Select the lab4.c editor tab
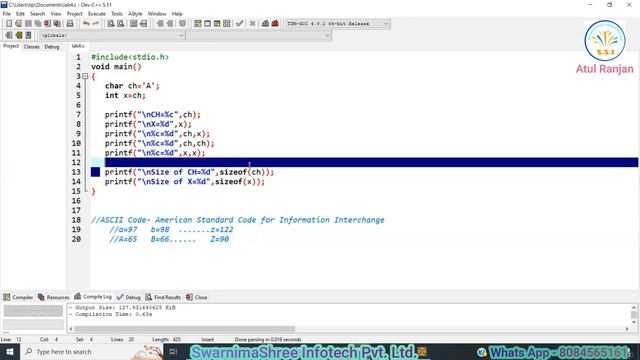 pyautogui.click(x=78, y=46)
